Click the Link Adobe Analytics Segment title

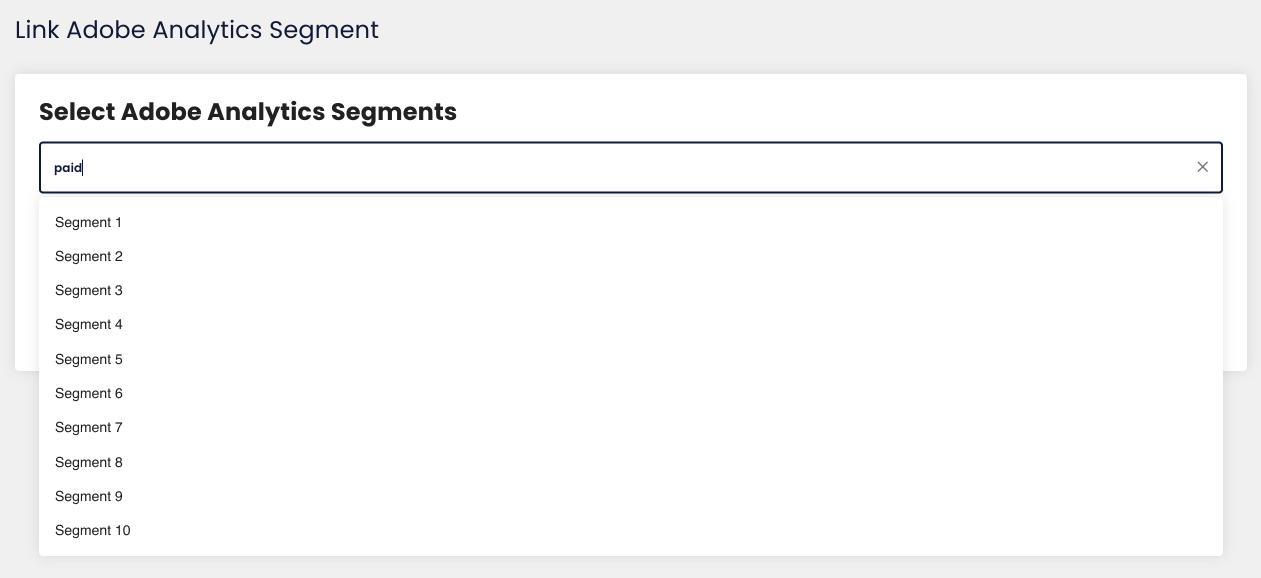click(196, 30)
